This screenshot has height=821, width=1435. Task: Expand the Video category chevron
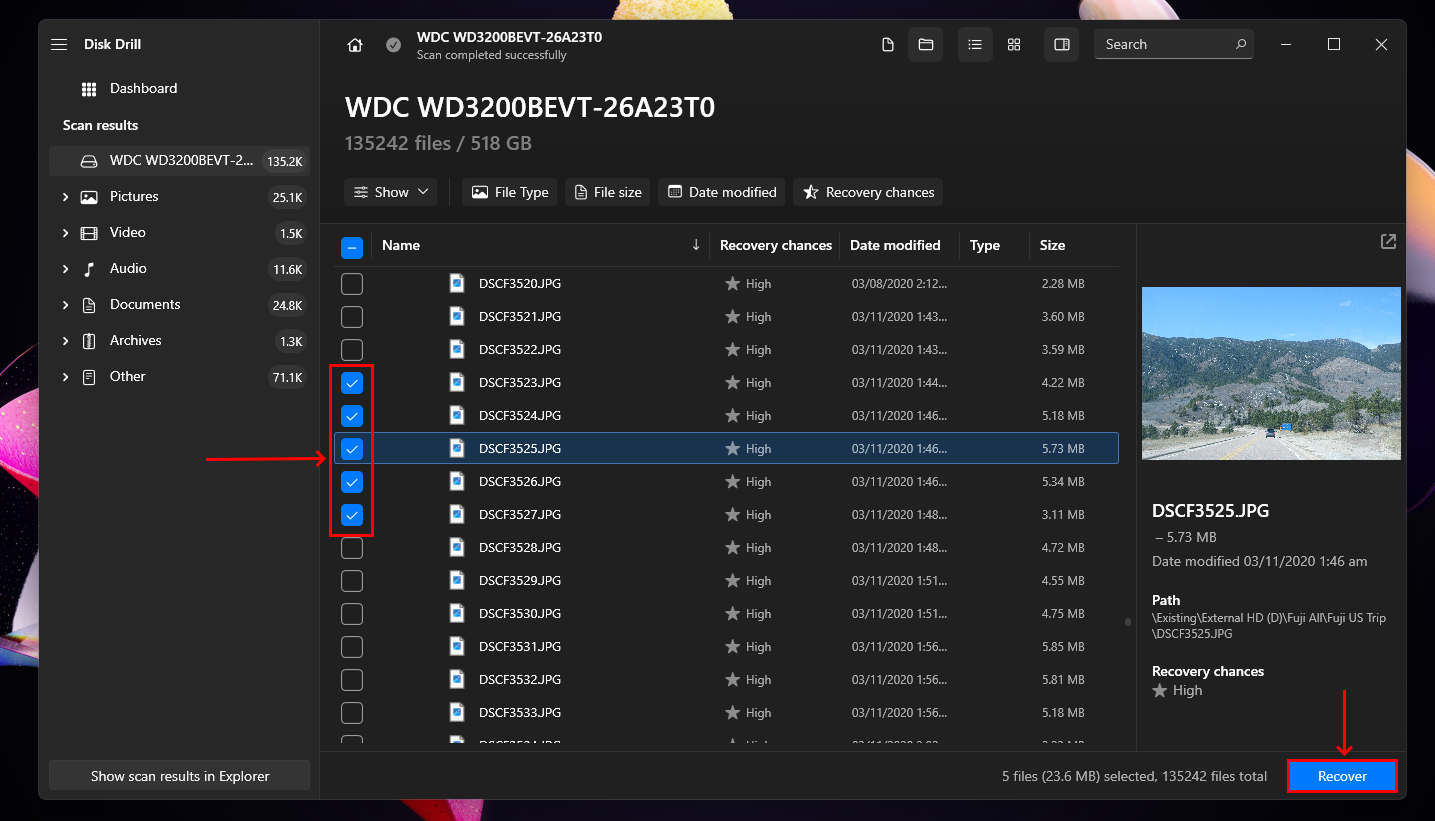coord(65,233)
